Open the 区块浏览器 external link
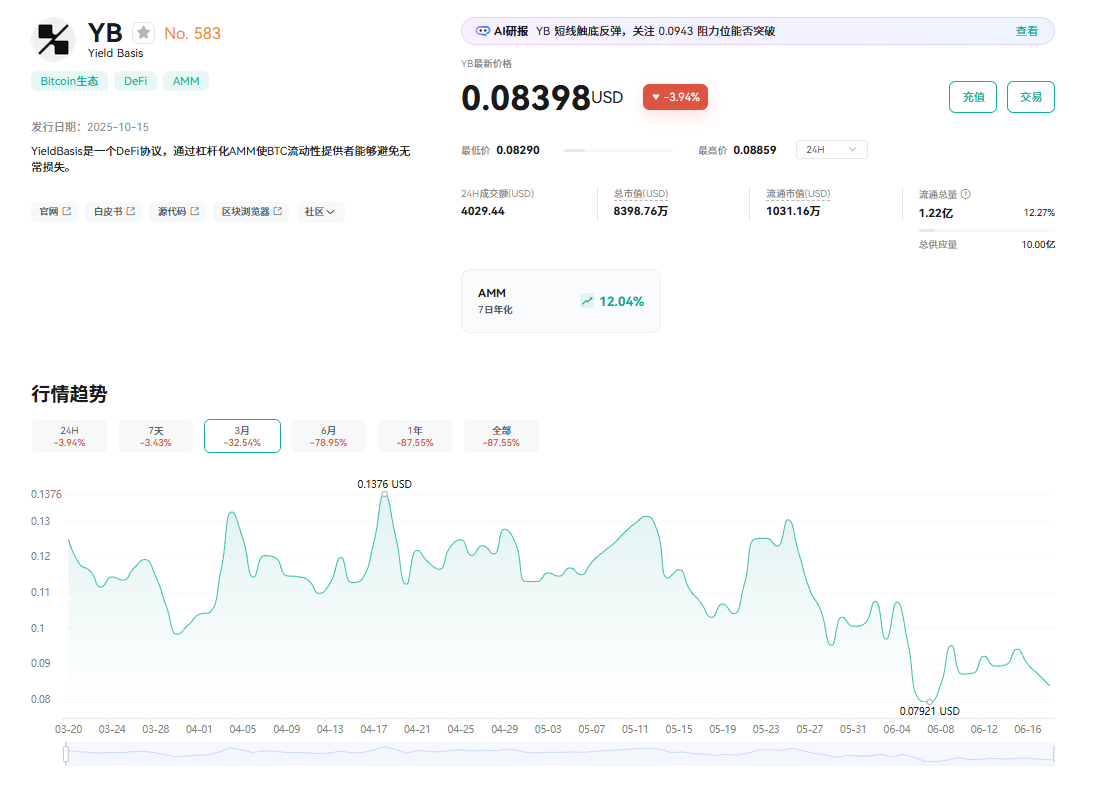The image size is (1119, 805). click(251, 212)
